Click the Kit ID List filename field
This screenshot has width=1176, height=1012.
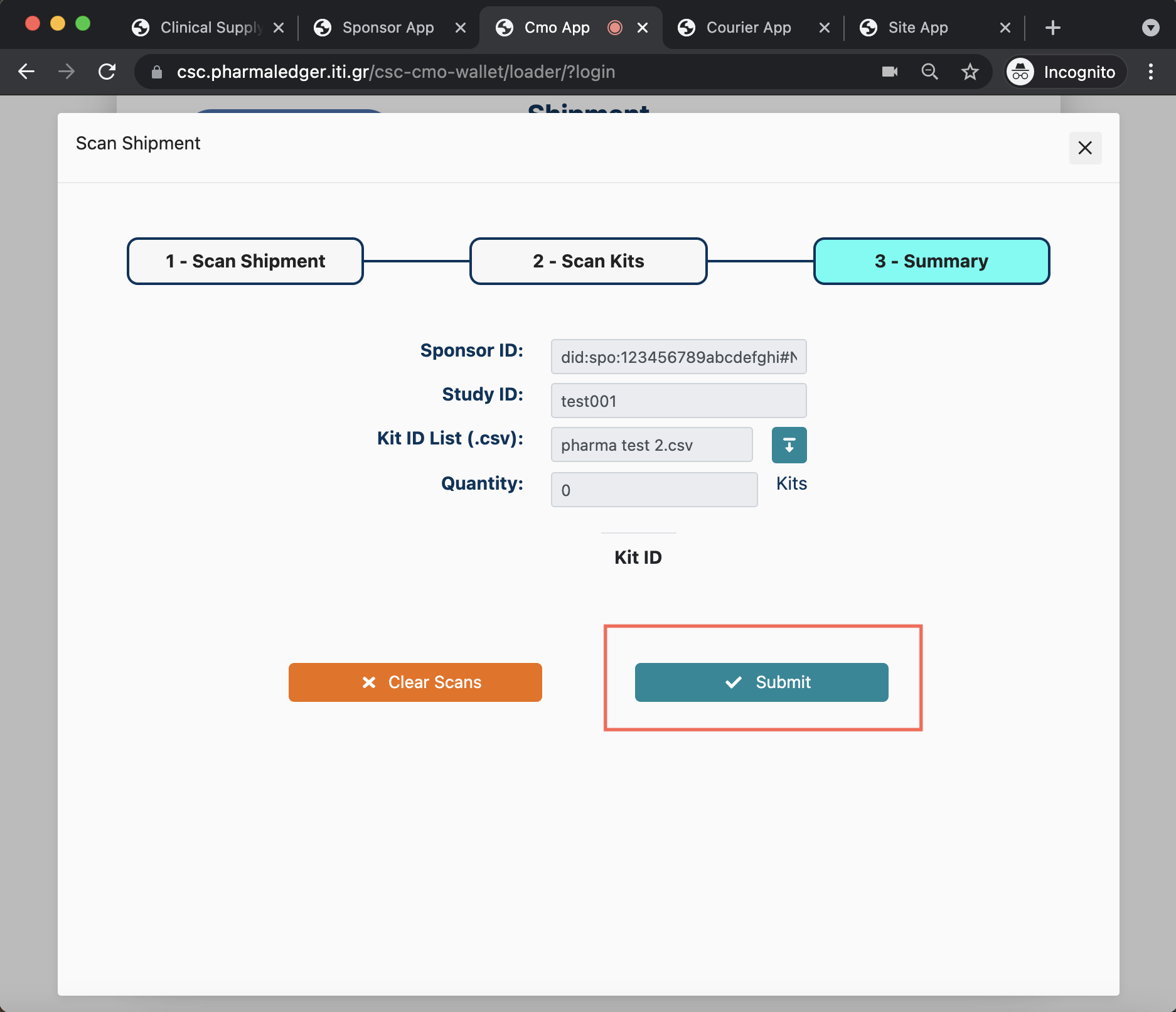[652, 444]
